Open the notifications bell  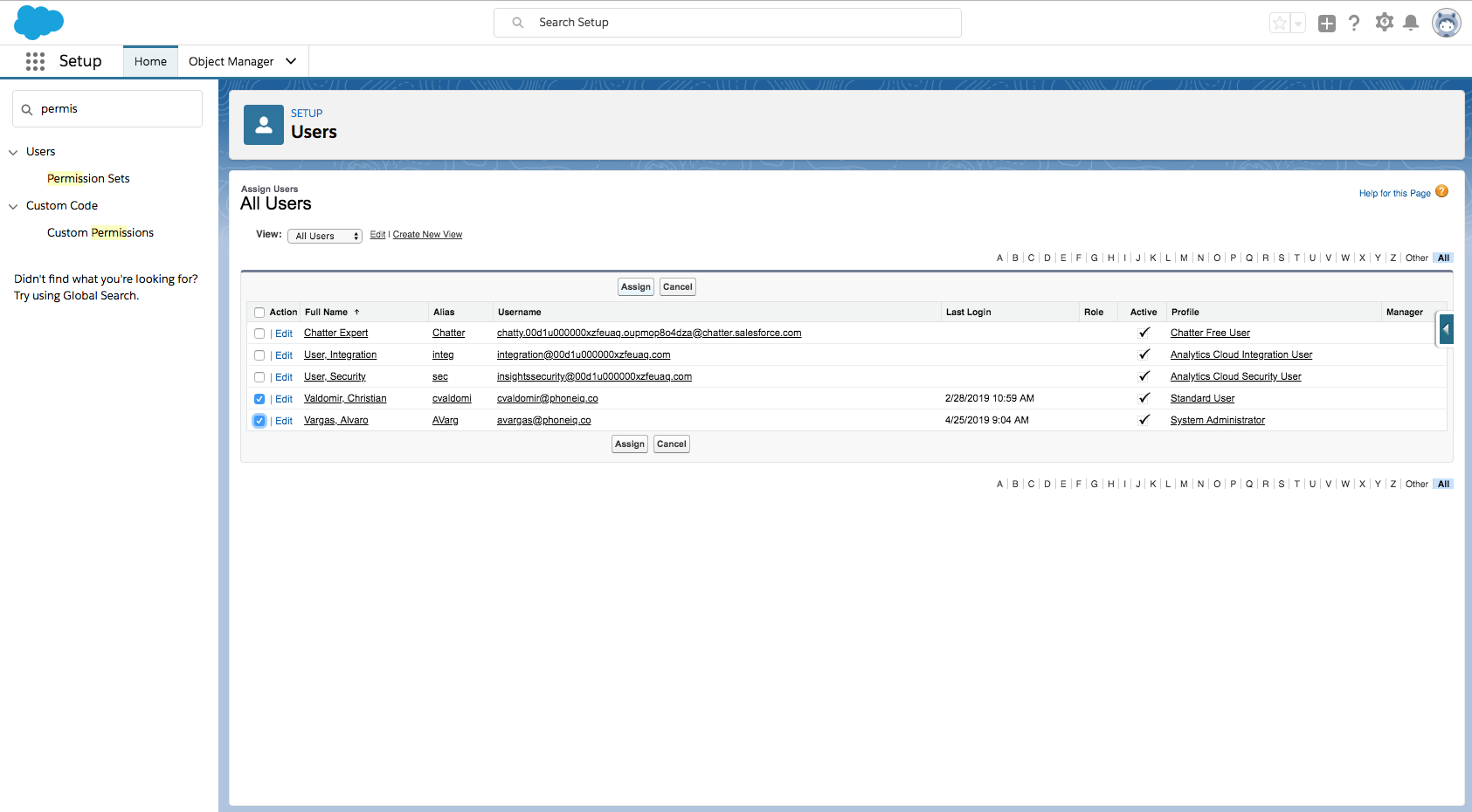pos(1411,24)
